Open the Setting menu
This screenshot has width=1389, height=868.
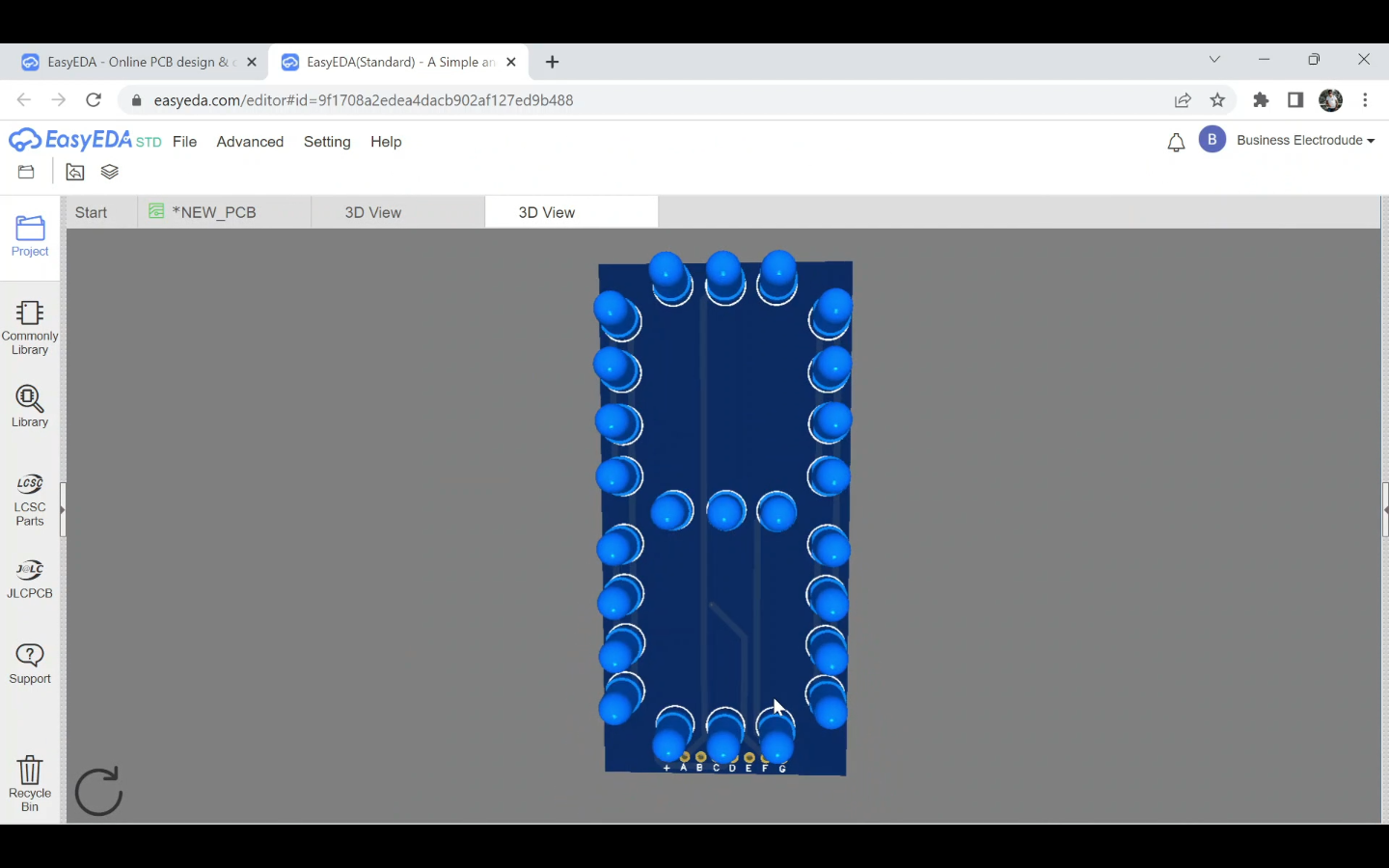pos(327,142)
